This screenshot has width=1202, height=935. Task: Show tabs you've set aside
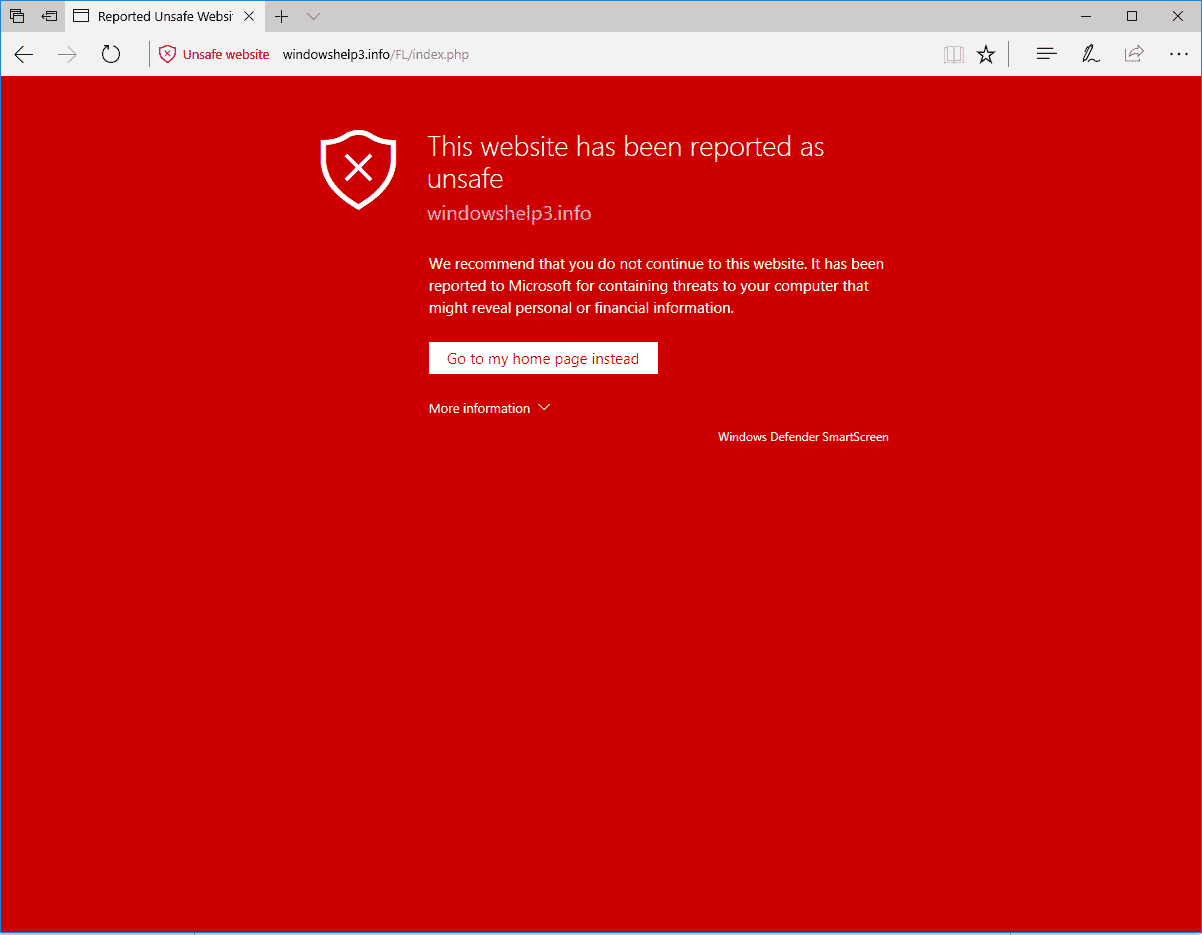(x=17, y=16)
